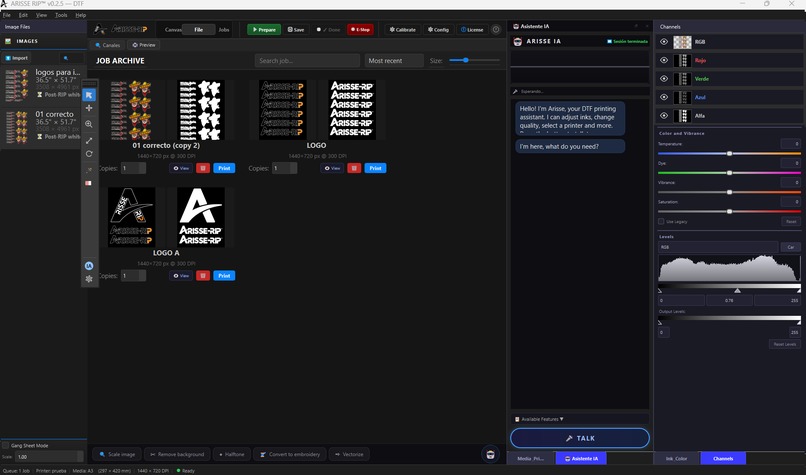Click the robot avatar floating icon
806x475 pixels.
pyautogui.click(x=490, y=454)
